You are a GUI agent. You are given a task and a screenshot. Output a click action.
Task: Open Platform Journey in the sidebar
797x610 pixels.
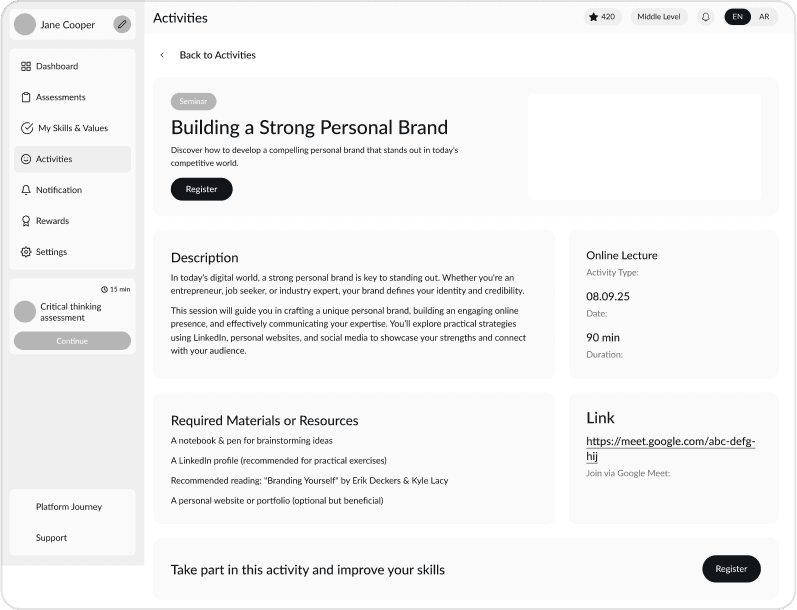(x=69, y=507)
